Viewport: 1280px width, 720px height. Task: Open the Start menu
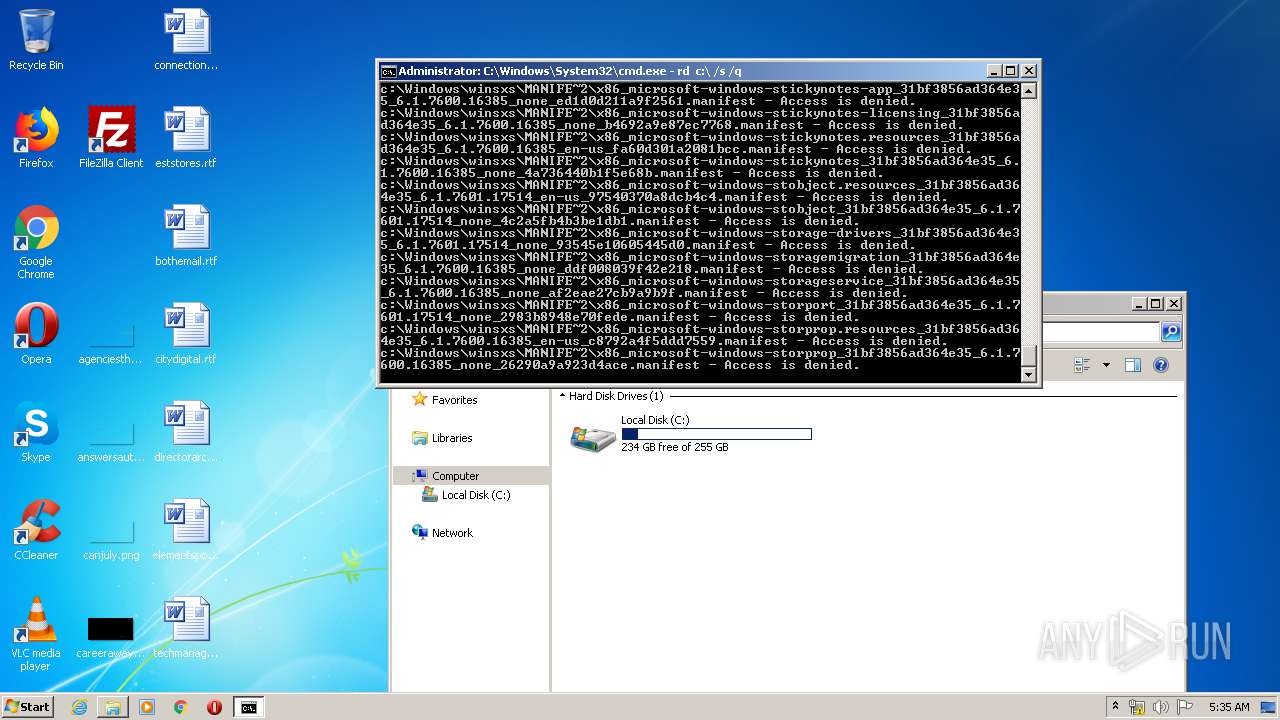[x=28, y=706]
